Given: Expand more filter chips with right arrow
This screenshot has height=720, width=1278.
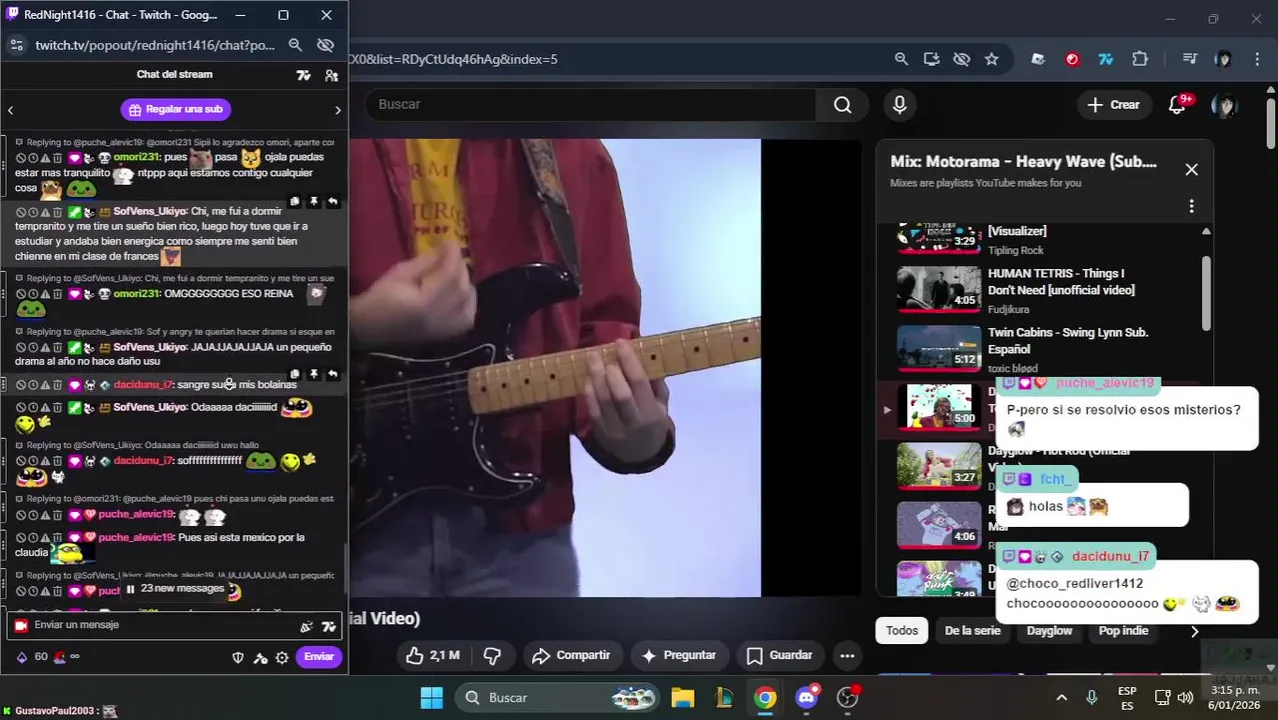Looking at the screenshot, I should click(1194, 631).
